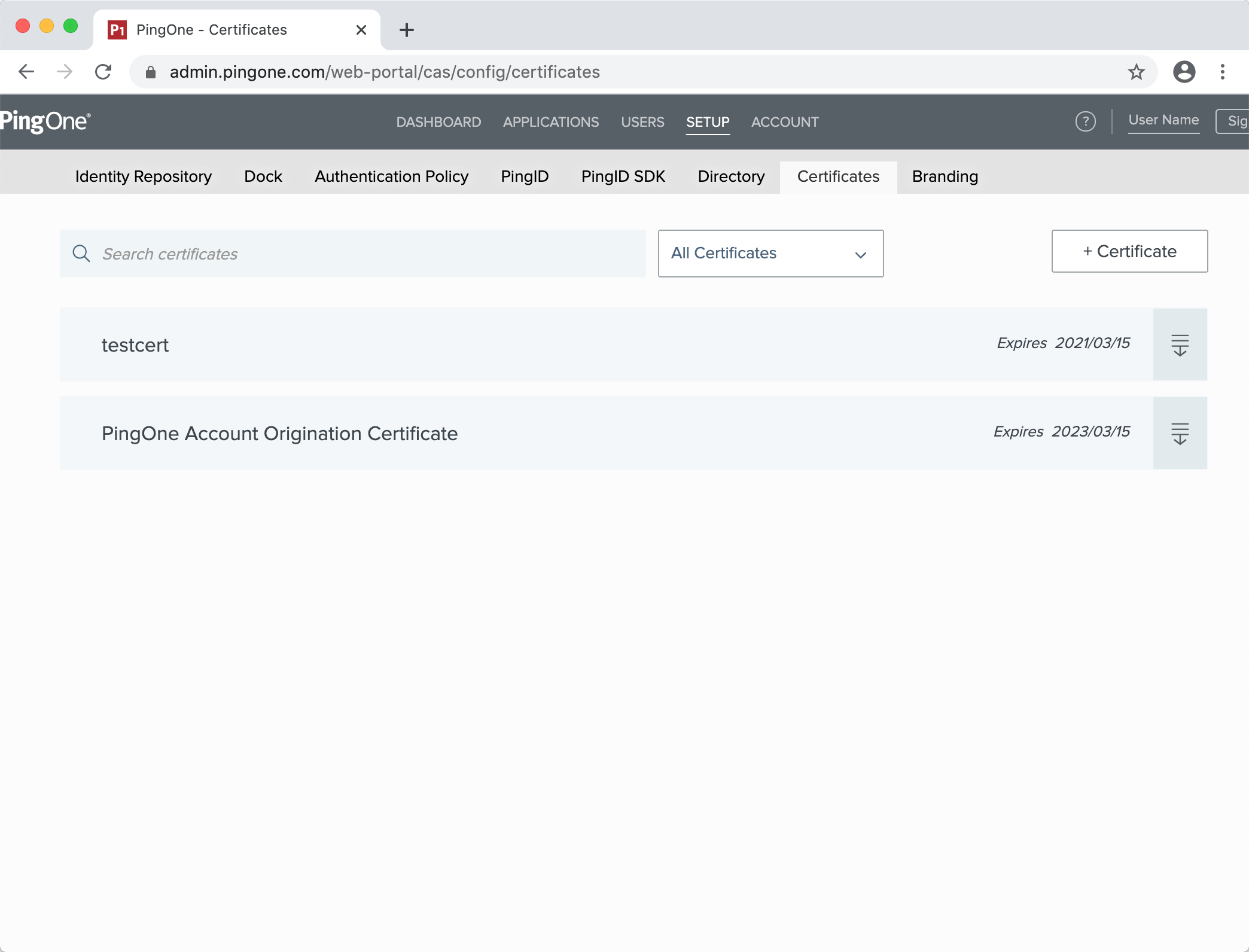Click the download icon for PingOne Account Origination Certificate

tap(1180, 433)
